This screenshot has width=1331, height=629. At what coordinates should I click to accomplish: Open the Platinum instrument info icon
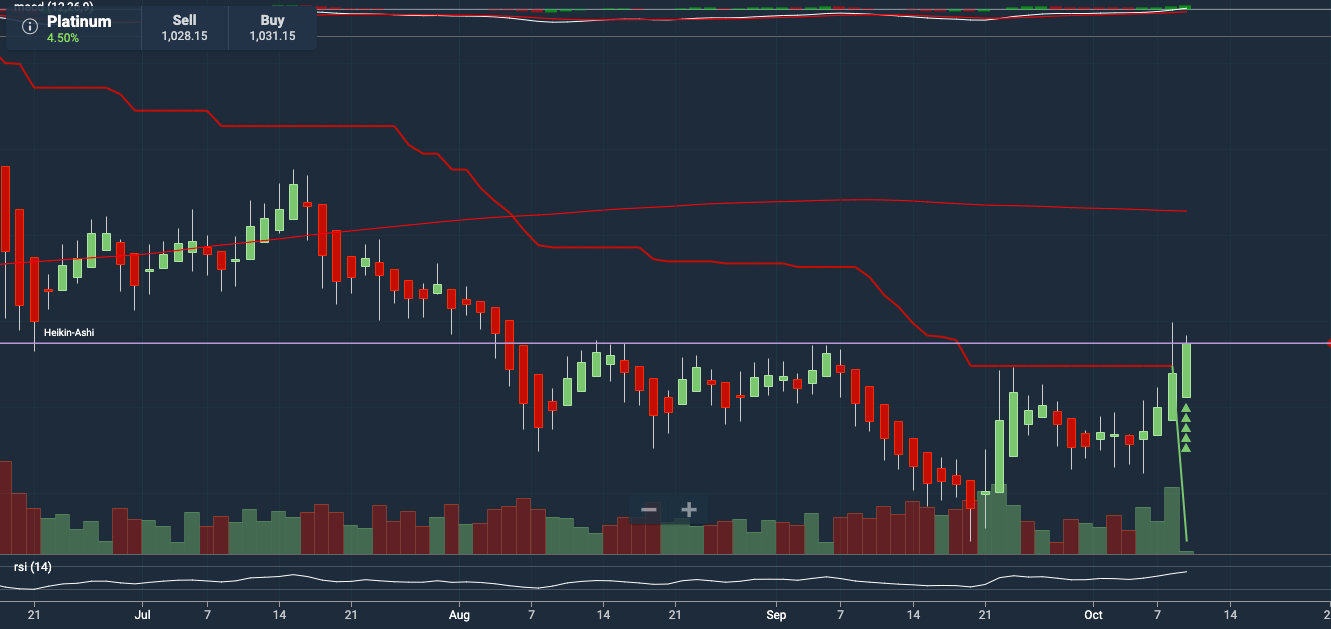tap(30, 26)
